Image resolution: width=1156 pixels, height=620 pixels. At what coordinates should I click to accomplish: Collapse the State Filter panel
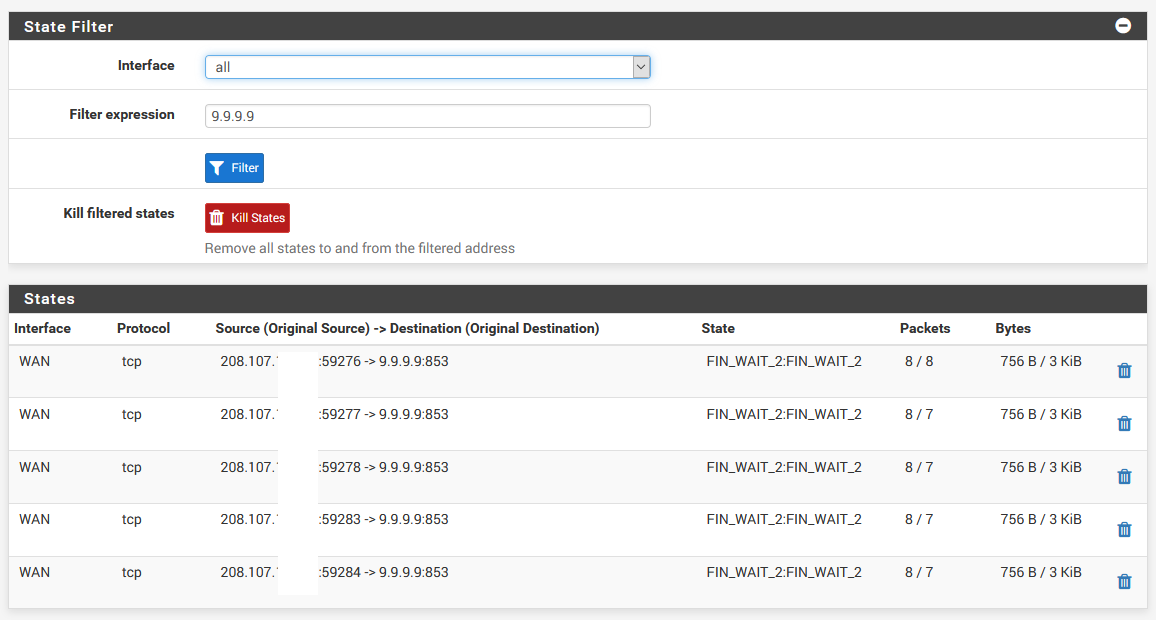point(1123,26)
